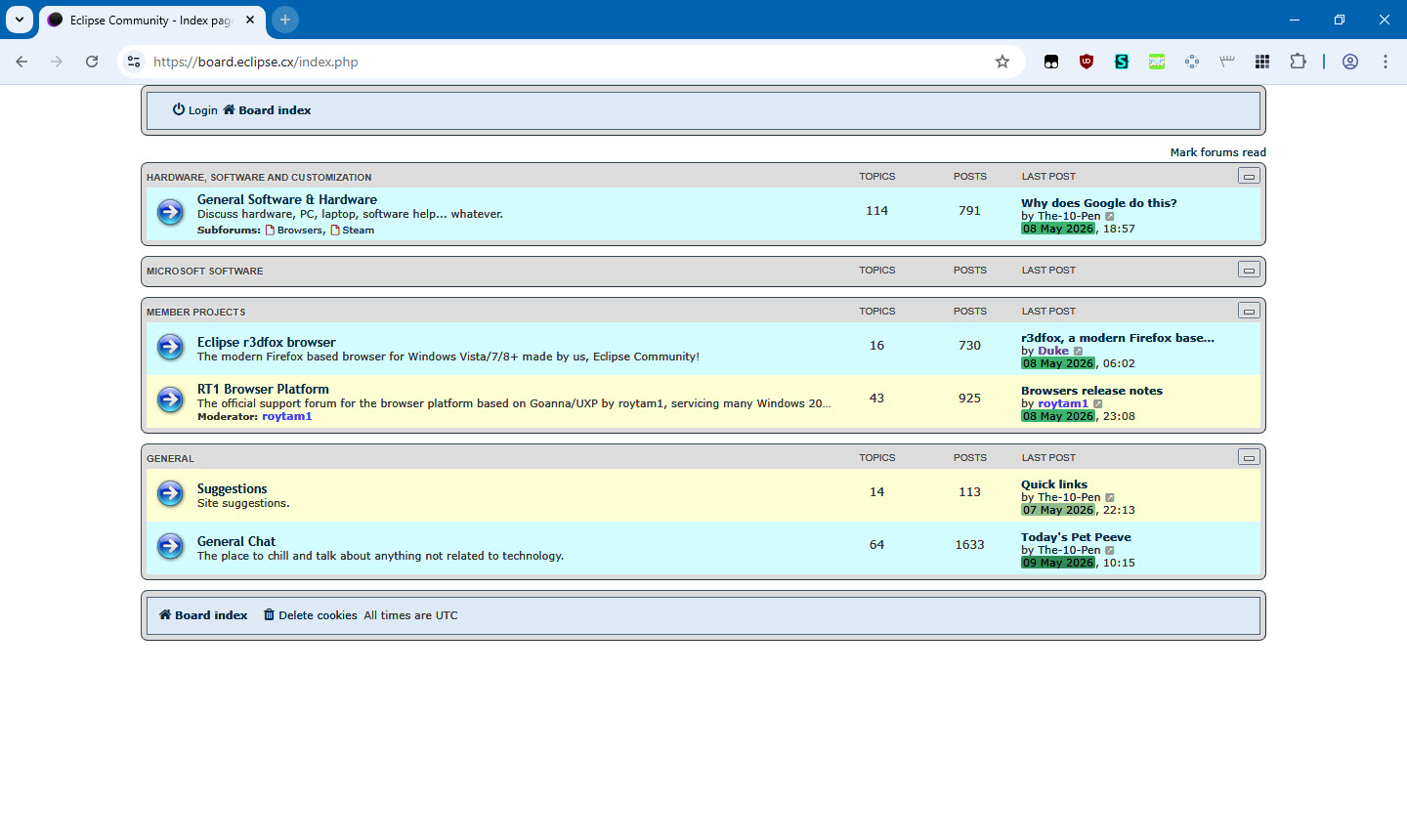Screen dimensions: 1407x840
Task: Open the grid apps extension icon
Action: click(1262, 62)
